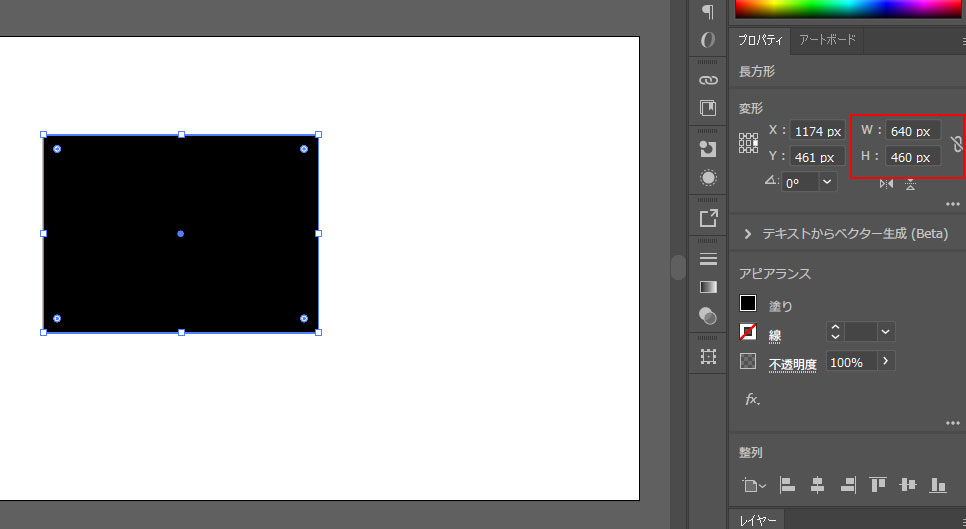The width and height of the screenshot is (966, 529).
Task: Click the 不透明度 opacity label link
Action: coord(792,365)
